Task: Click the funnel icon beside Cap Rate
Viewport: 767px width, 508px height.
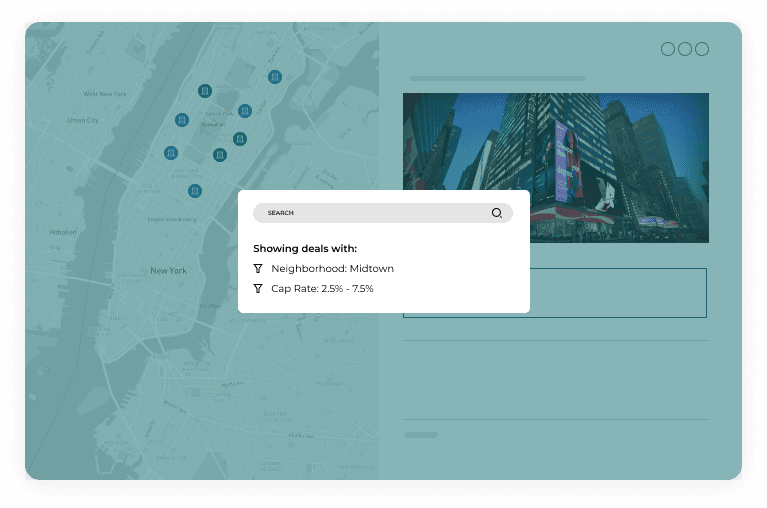Action: (258, 289)
